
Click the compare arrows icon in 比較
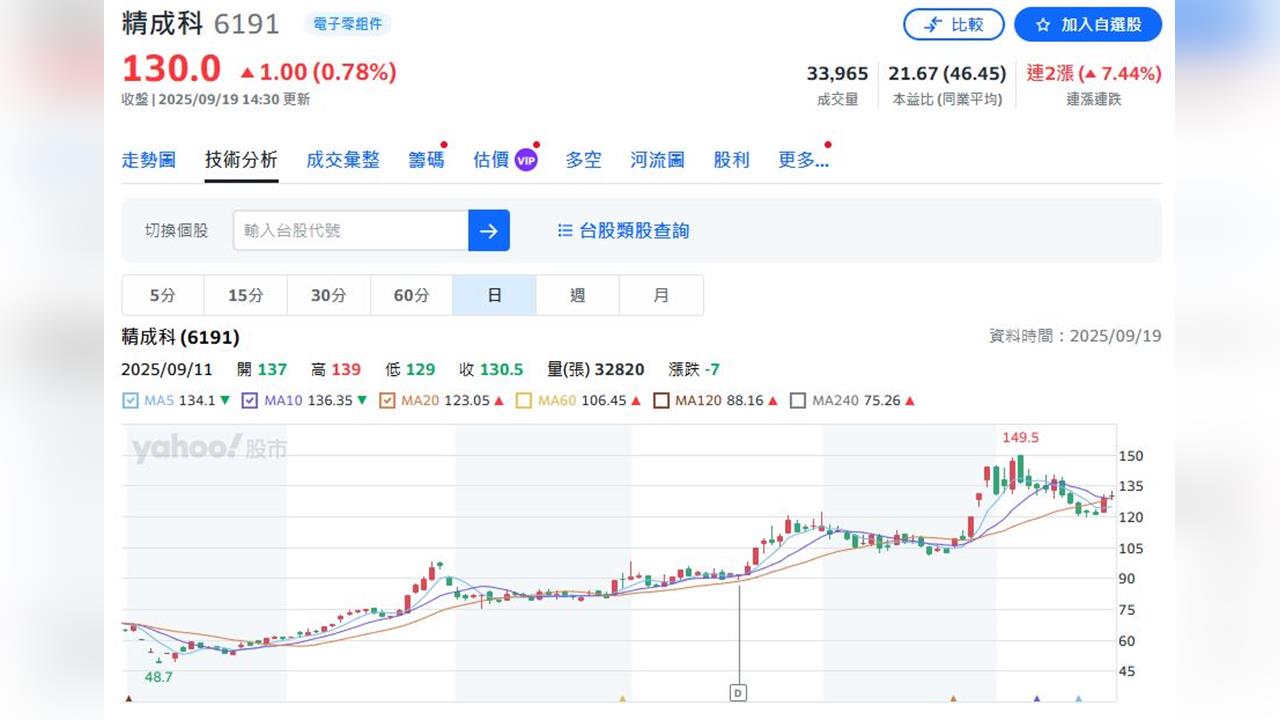click(x=933, y=24)
